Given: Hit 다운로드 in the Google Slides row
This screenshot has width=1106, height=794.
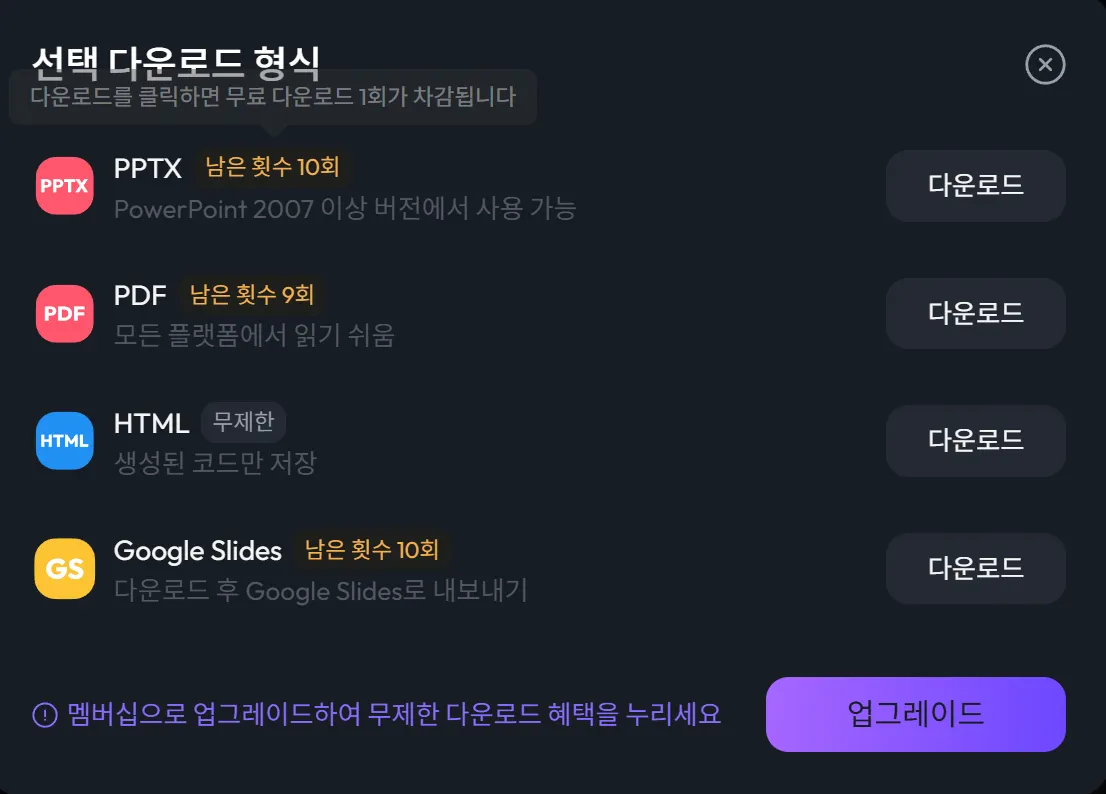Looking at the screenshot, I should point(975,568).
